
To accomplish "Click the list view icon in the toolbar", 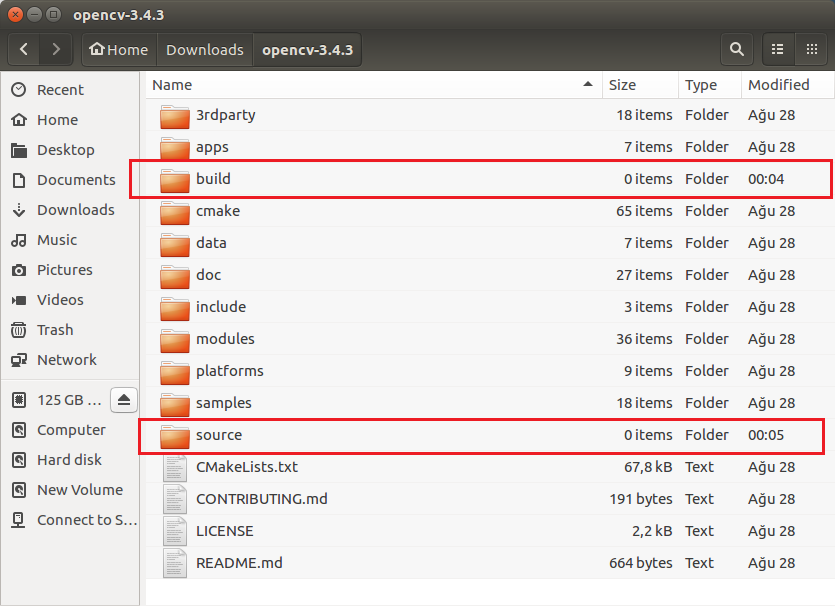I will pyautogui.click(x=777, y=49).
